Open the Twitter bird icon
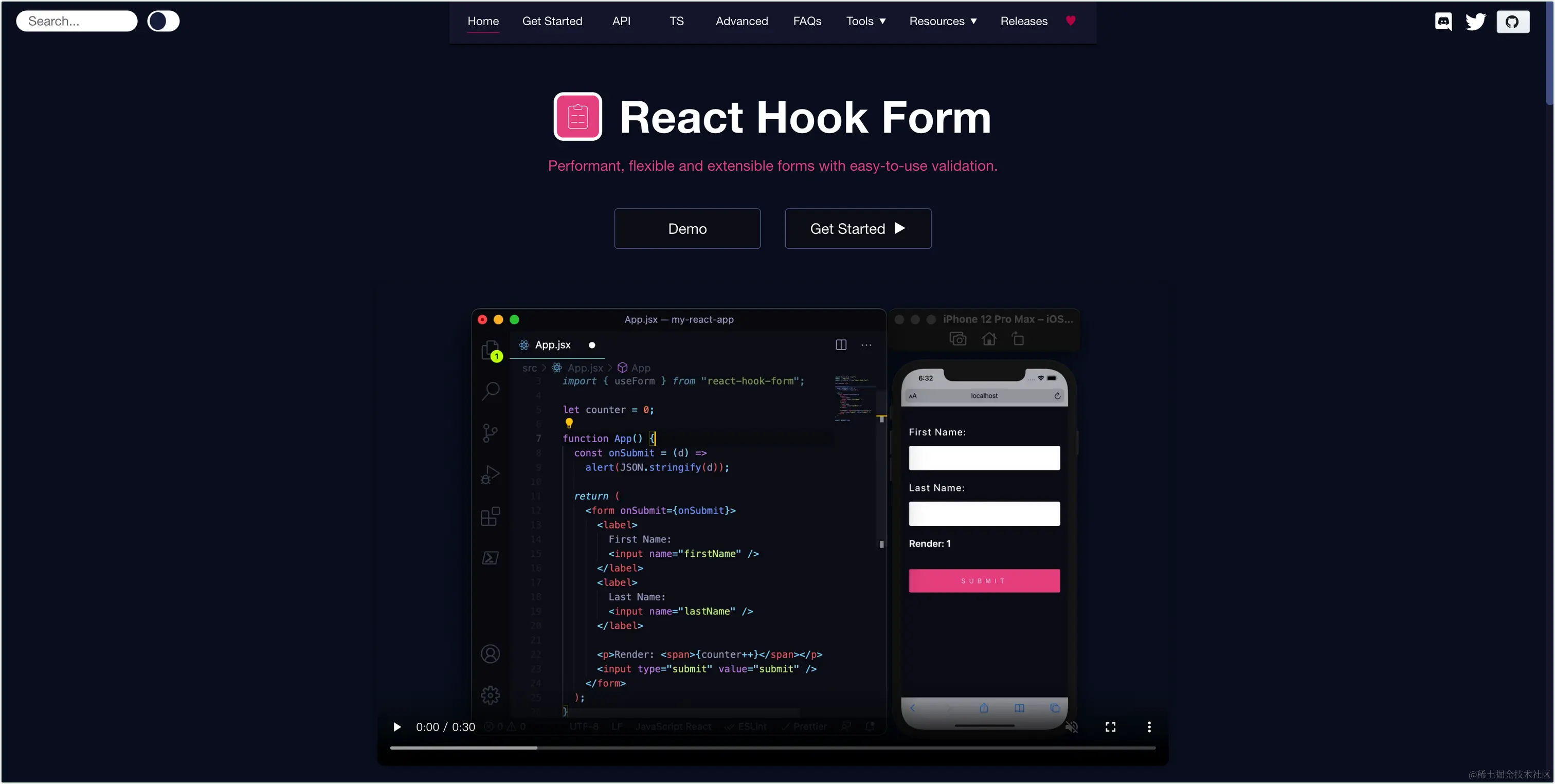The image size is (1555, 784). (x=1475, y=22)
